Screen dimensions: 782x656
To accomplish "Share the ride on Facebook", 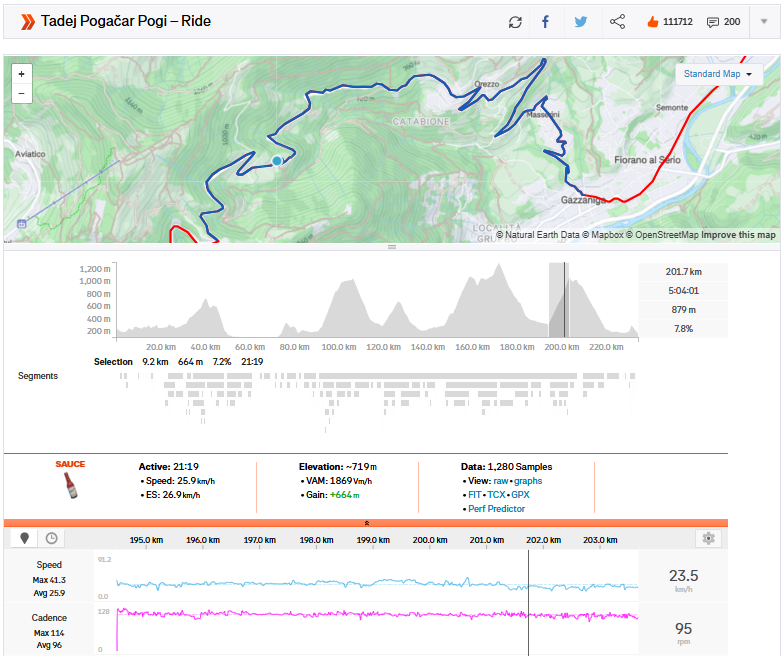I will click(545, 22).
